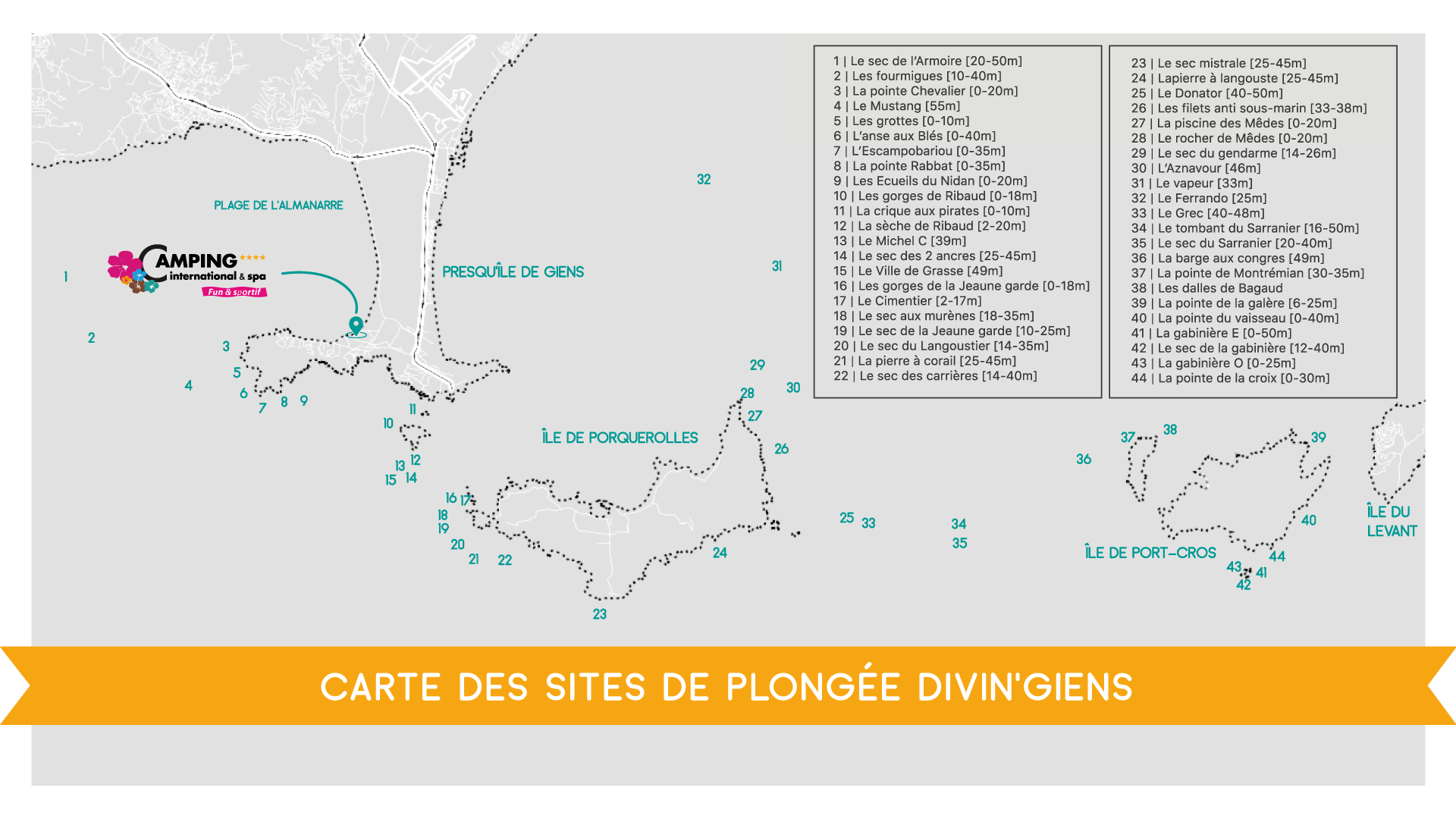This screenshot has height=819, width=1456.
Task: Click the ÎLE DE PORT-CROS label
Action: coord(1150,553)
